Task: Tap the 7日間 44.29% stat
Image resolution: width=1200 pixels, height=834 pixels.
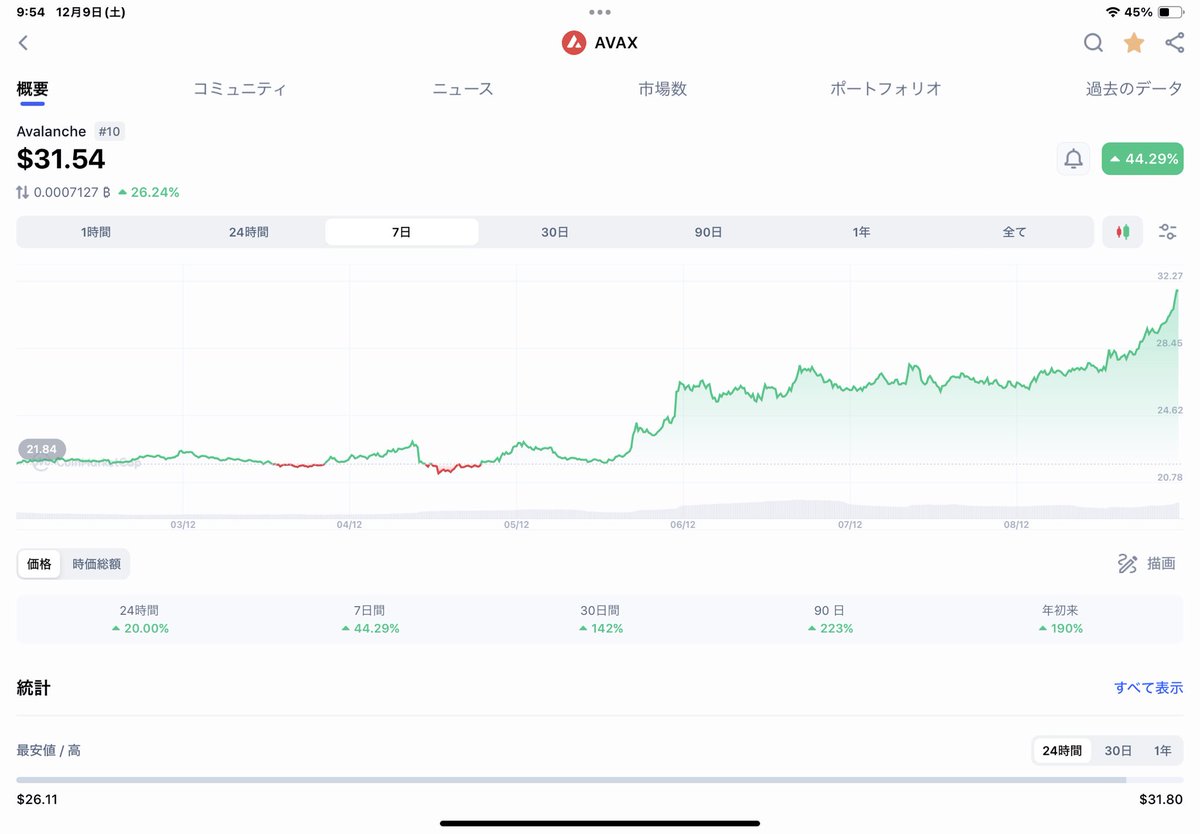Action: pos(370,619)
